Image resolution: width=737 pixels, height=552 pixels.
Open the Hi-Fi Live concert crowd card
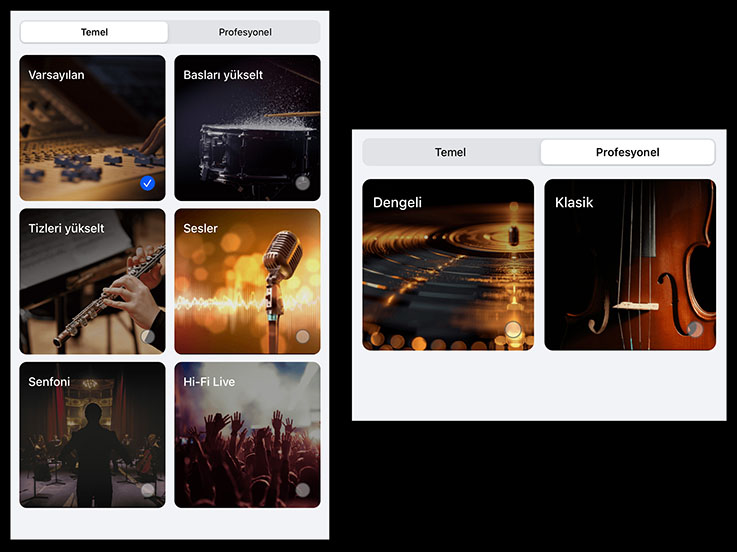[x=247, y=434]
